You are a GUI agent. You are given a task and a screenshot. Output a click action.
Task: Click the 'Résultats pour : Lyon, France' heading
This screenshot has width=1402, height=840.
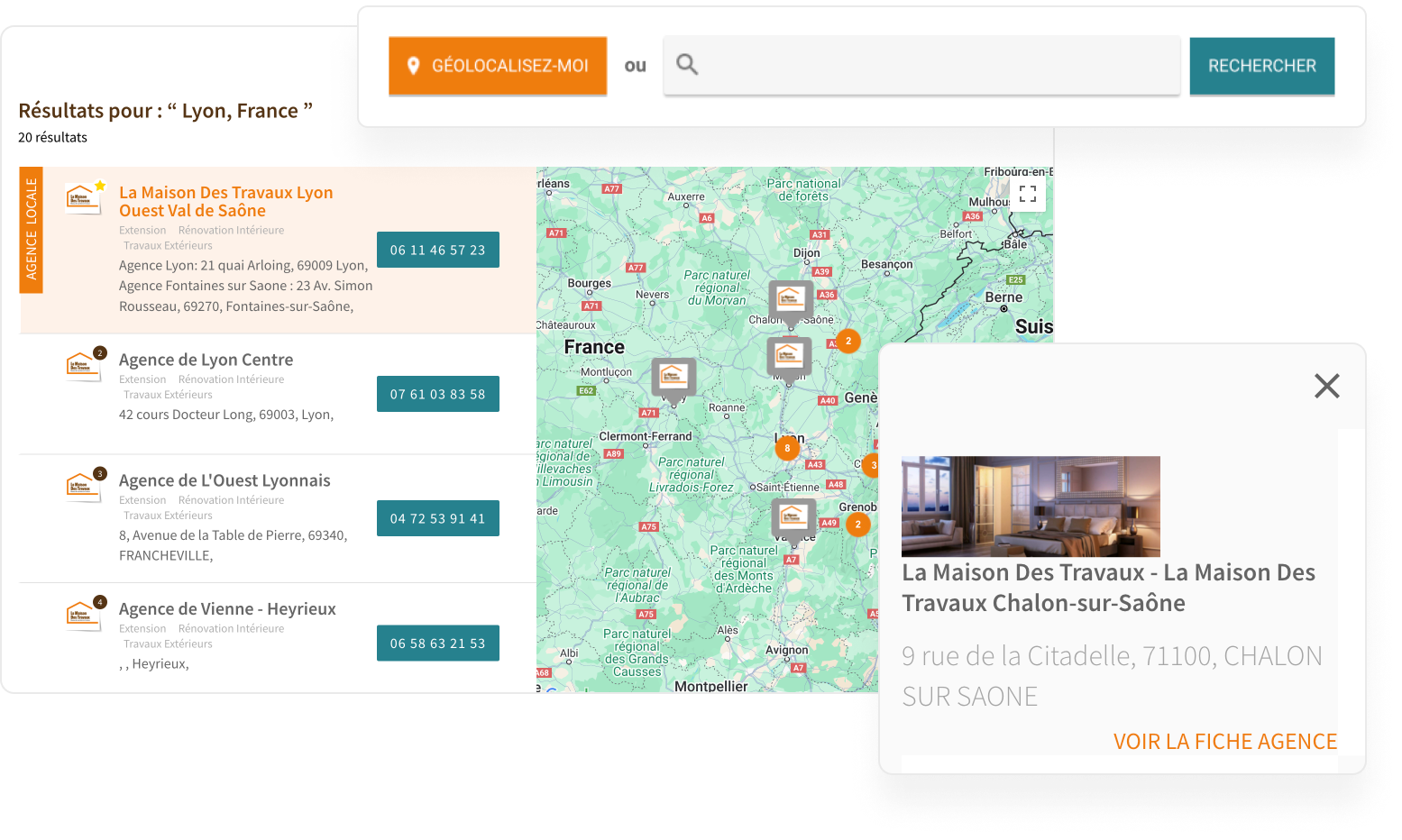pos(165,111)
